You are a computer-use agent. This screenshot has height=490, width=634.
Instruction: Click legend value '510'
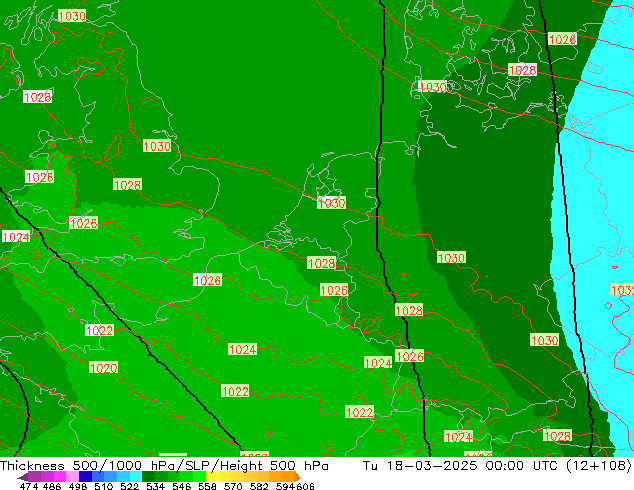tap(104, 486)
